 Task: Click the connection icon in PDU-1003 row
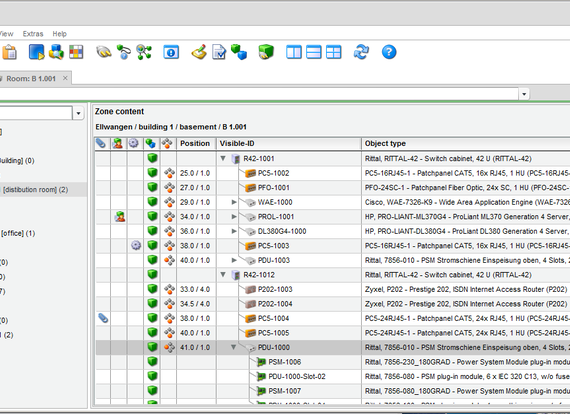169,260
